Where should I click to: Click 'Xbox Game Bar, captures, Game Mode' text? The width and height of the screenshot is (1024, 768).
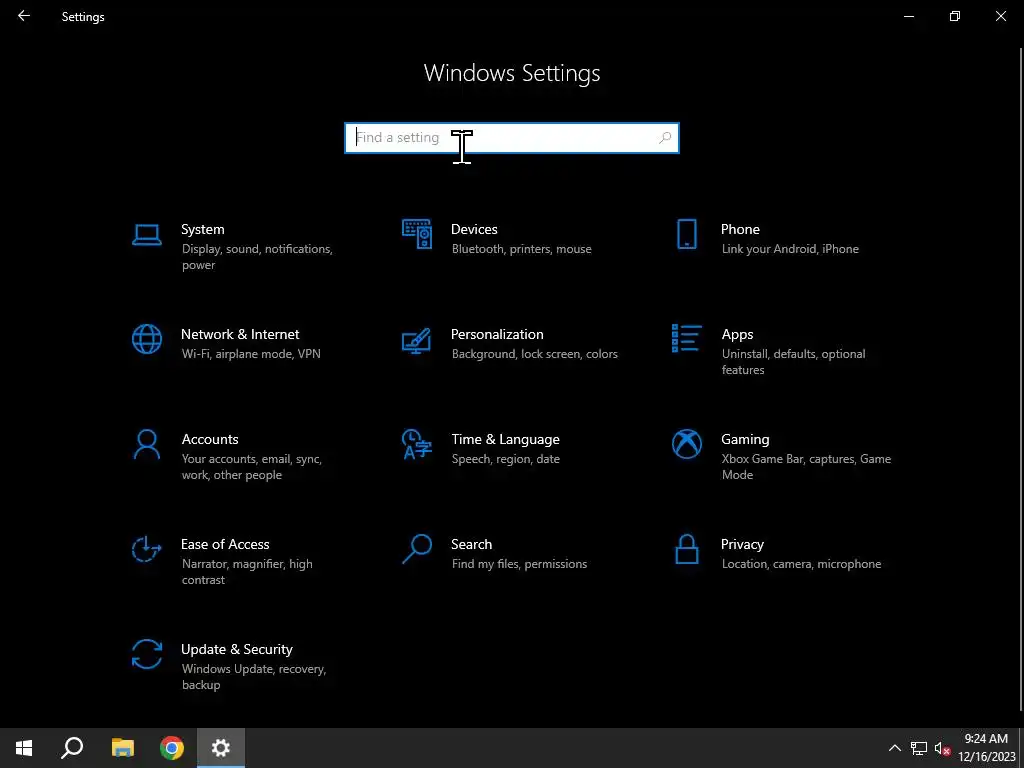806,467
